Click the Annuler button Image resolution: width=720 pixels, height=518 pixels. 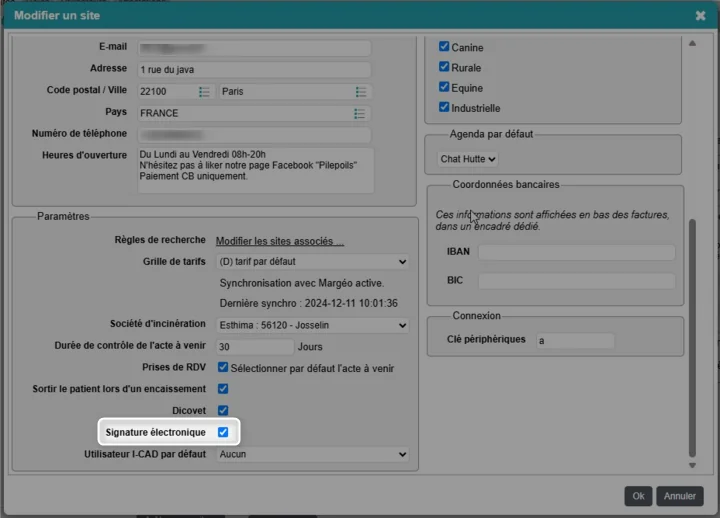coord(680,496)
